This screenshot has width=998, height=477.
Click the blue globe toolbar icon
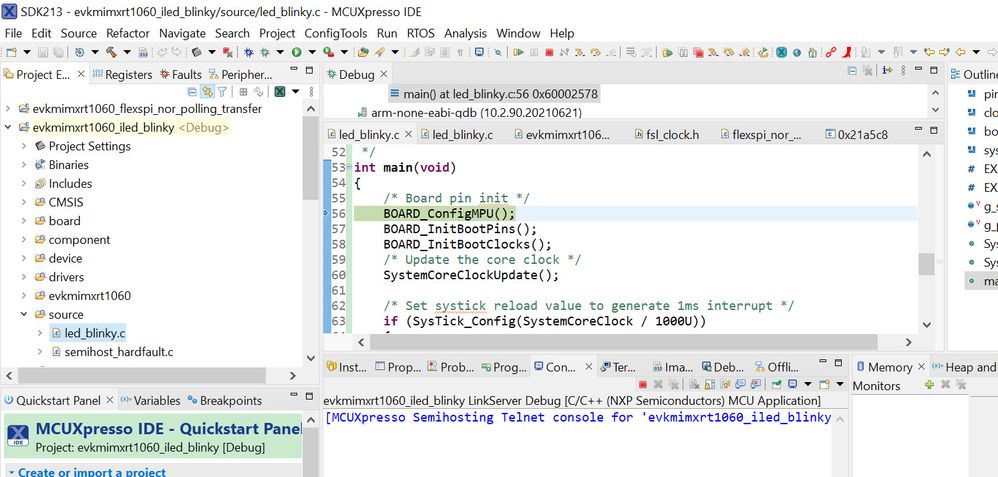(796, 52)
